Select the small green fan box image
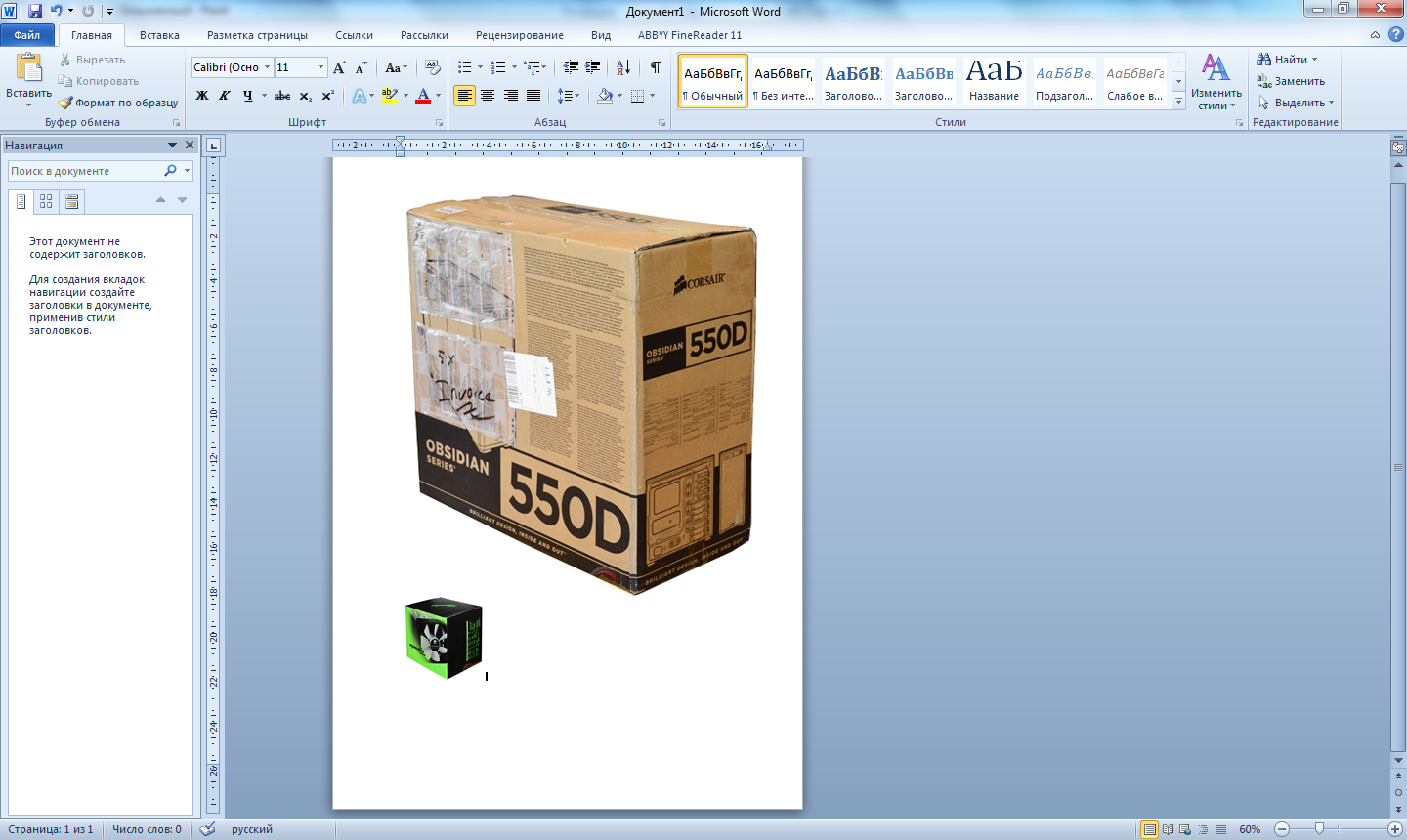Screen dimensions: 1407x840 pyautogui.click(x=444, y=638)
